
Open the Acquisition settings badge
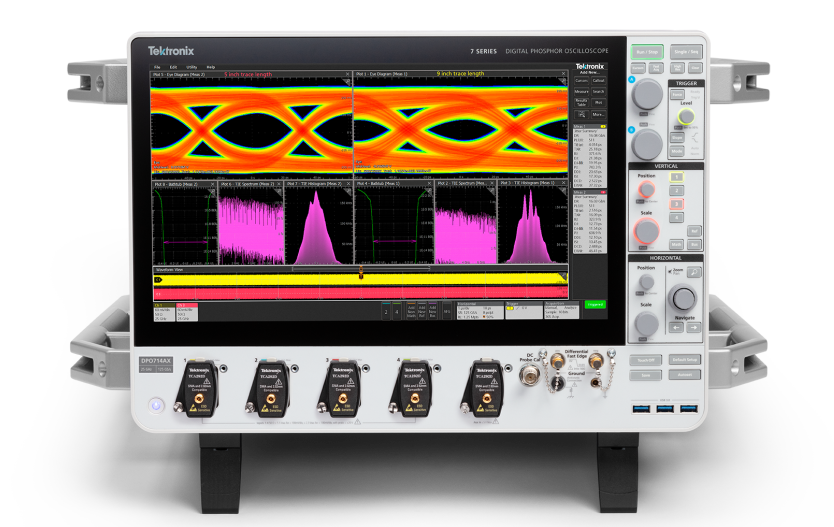[x=561, y=312]
